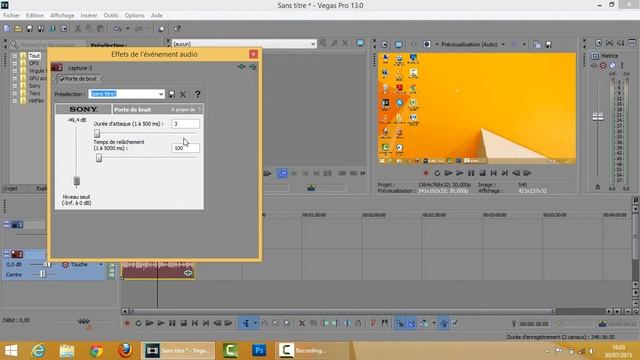Screen dimensions: 640x360
Task: Click the Delete X icon in bottom toolbar
Action: [x=302, y=323]
